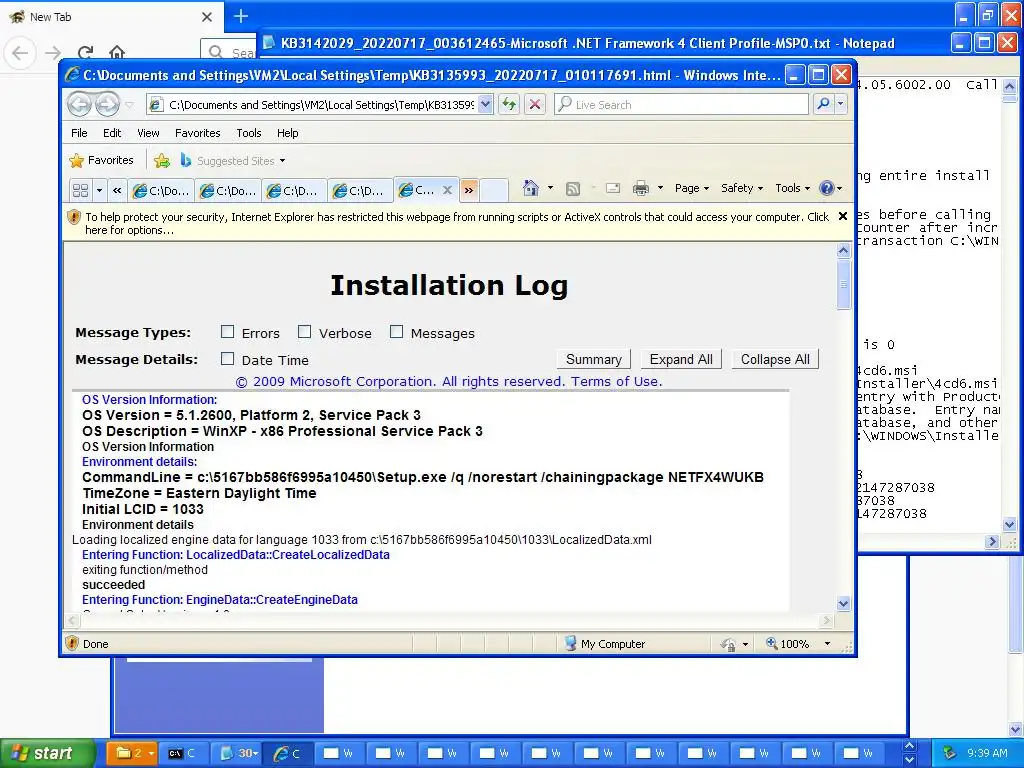Add to Favorites Bar icon
This screenshot has height=768, width=1024.
[162, 161]
